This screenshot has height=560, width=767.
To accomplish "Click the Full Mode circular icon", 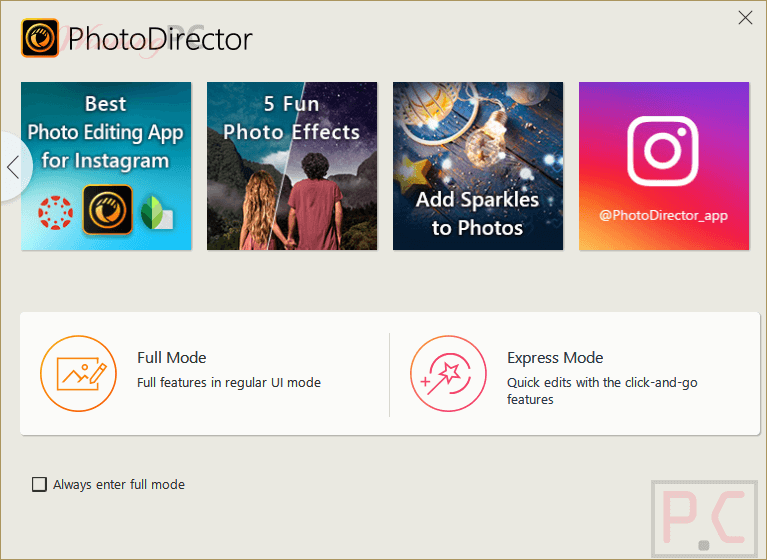I will [78, 374].
